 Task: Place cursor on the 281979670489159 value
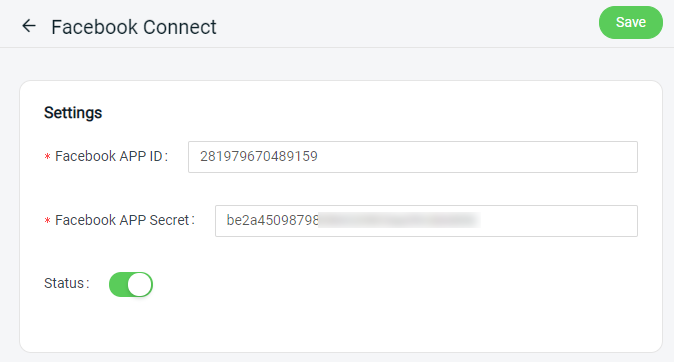[x=259, y=156]
